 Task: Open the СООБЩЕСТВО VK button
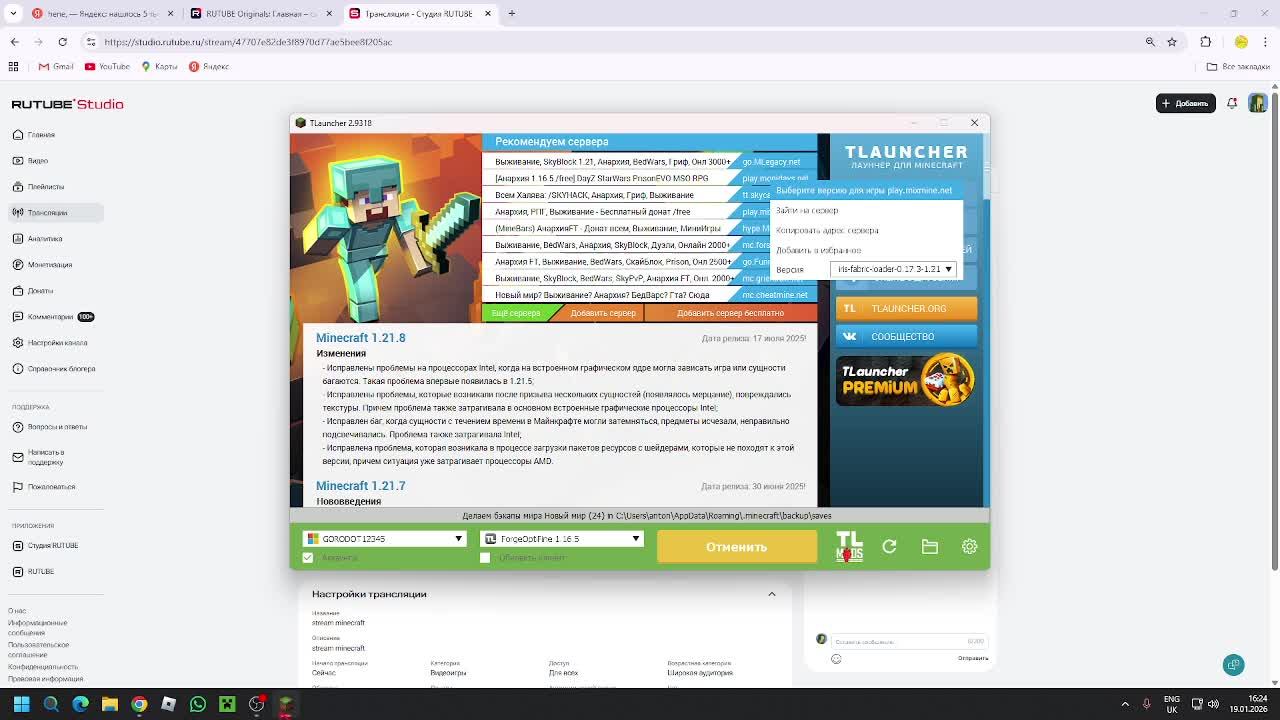click(907, 337)
